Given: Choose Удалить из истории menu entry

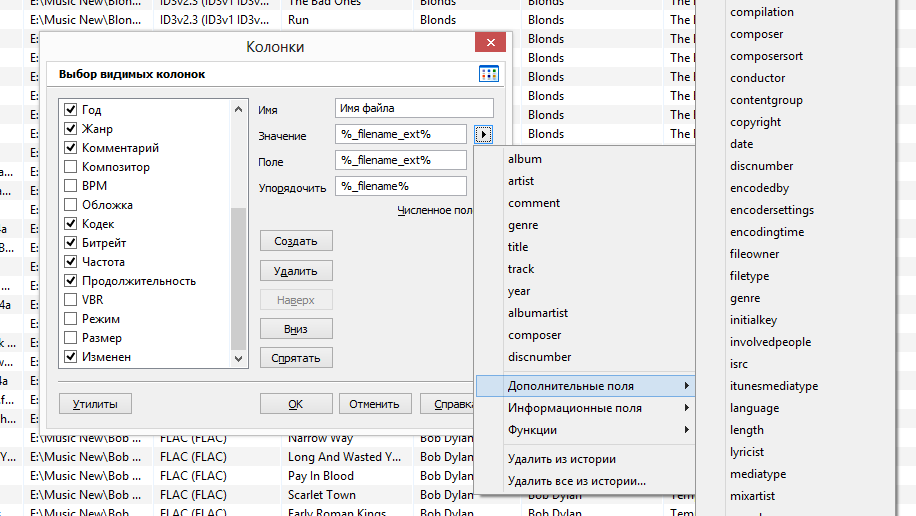Looking at the screenshot, I should pos(561,459).
